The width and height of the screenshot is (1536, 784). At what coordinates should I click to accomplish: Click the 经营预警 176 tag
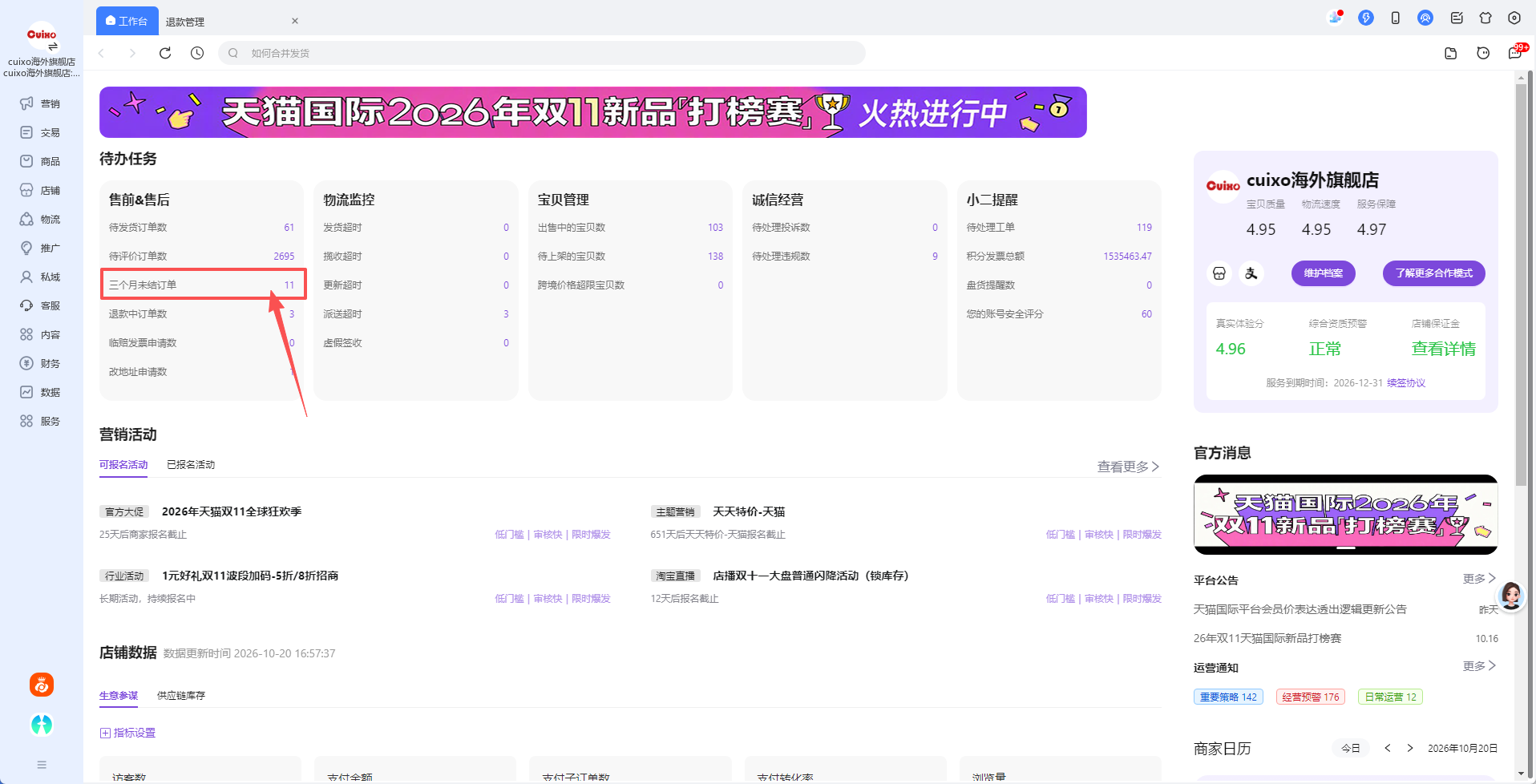(x=1310, y=697)
